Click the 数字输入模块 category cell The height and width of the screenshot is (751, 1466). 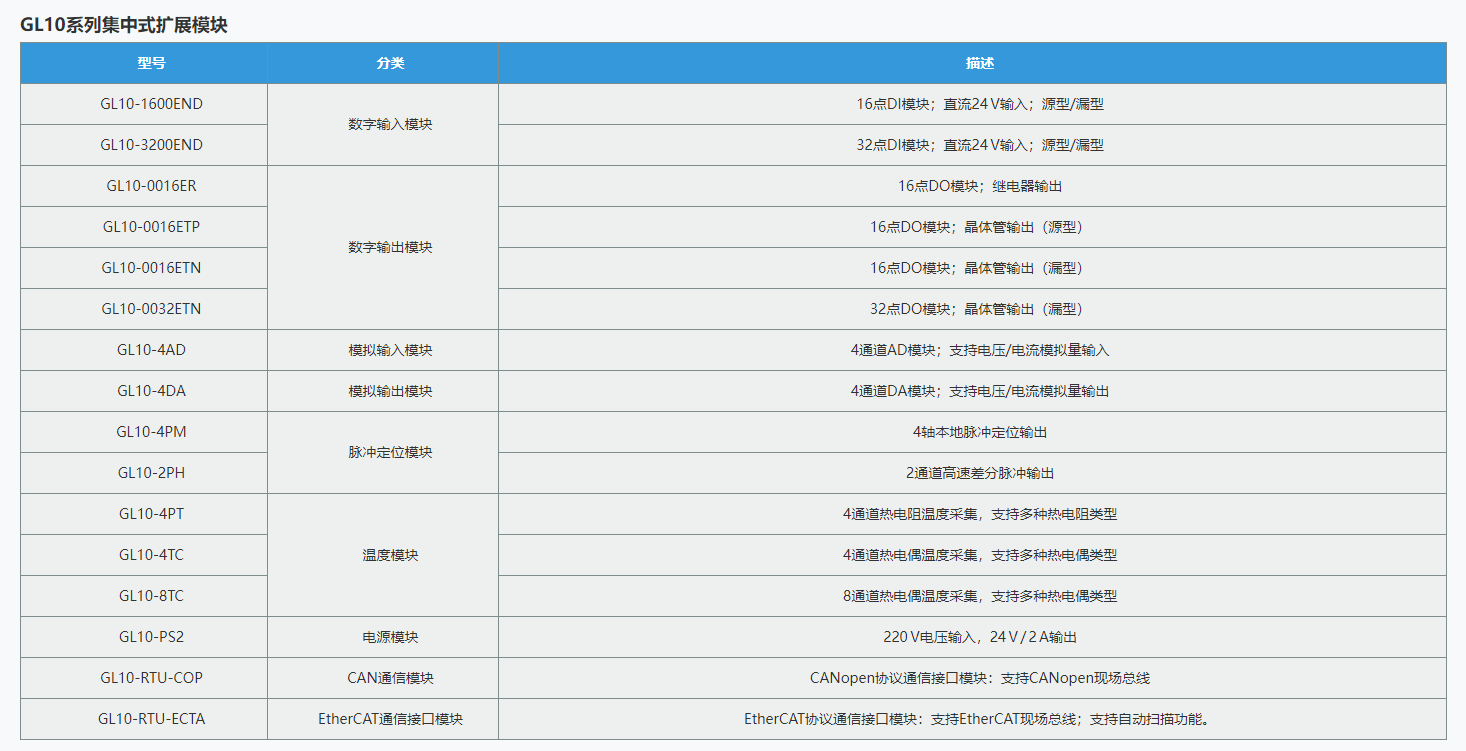click(390, 125)
